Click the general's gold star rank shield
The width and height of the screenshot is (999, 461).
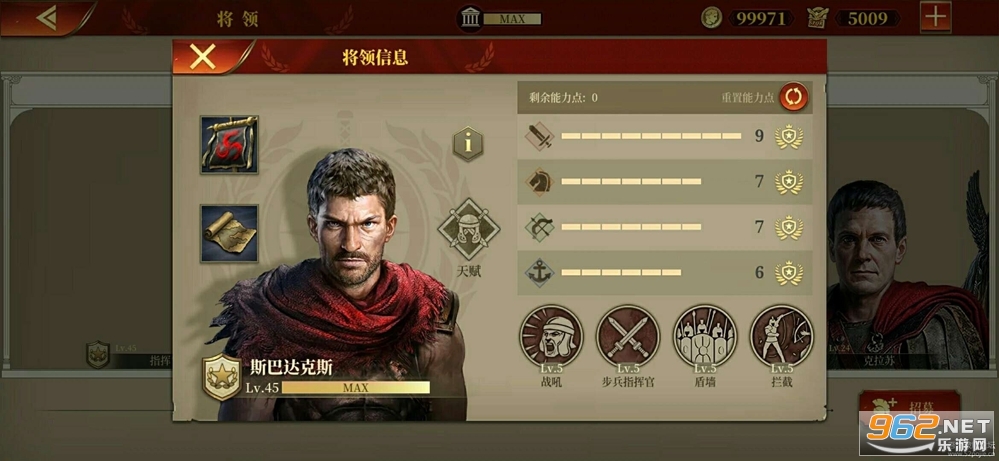click(x=222, y=377)
